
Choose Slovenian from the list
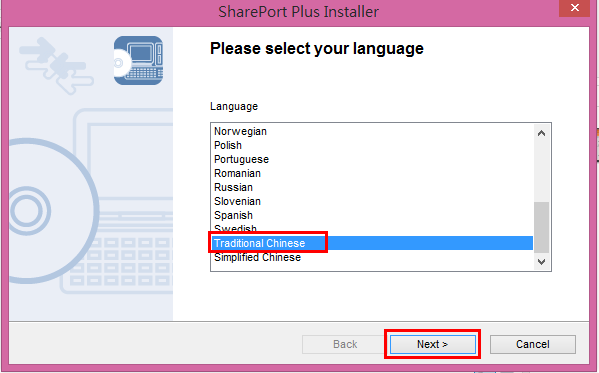(x=372, y=201)
